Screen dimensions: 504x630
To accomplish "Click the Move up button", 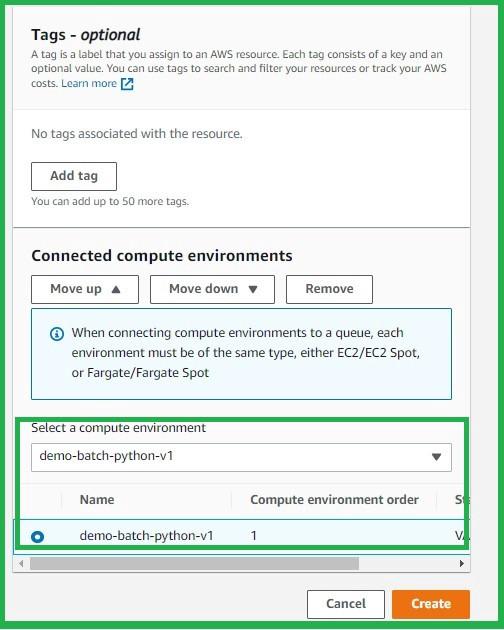I will pos(85,289).
